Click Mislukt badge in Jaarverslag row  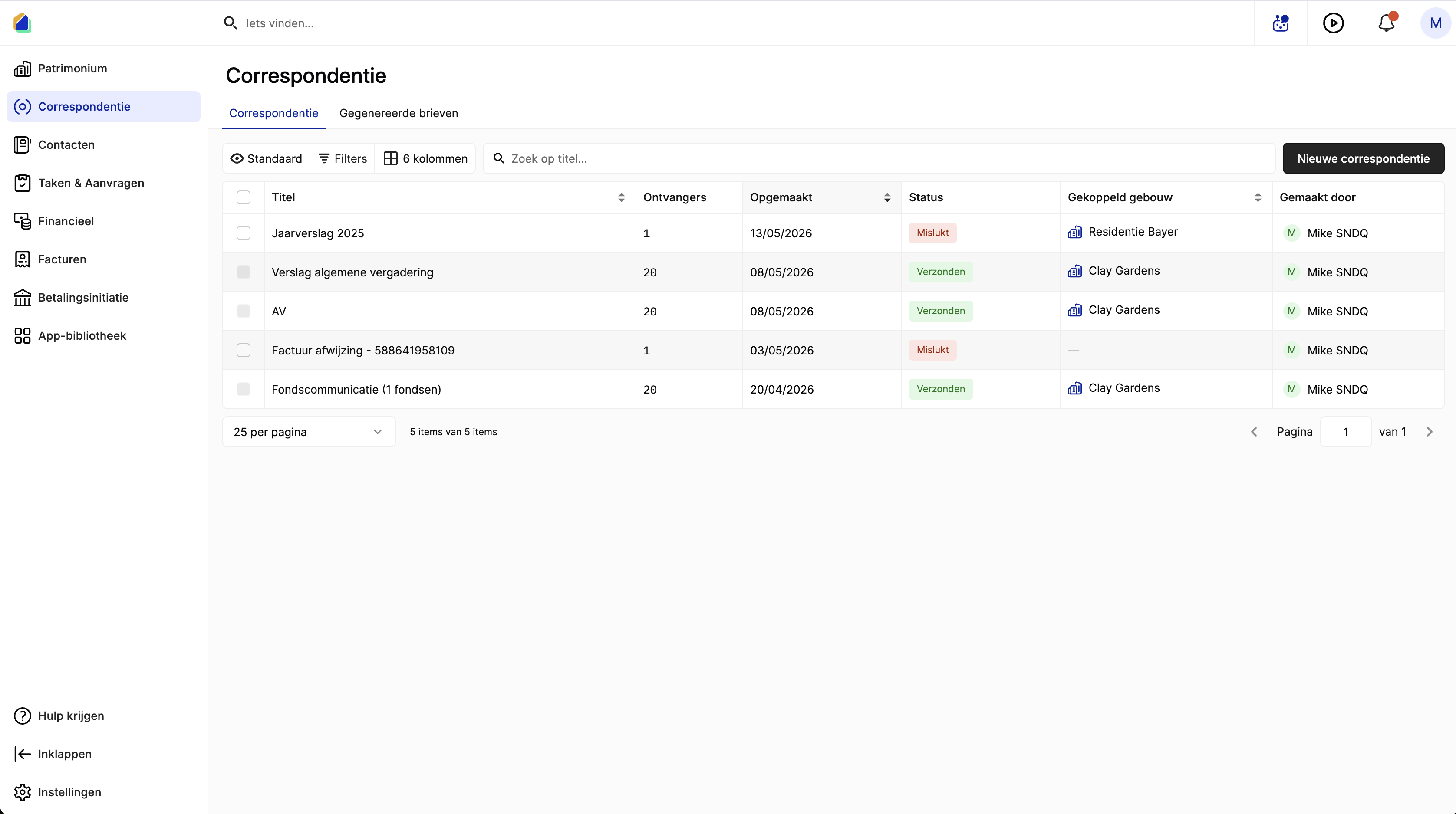pyautogui.click(x=932, y=233)
